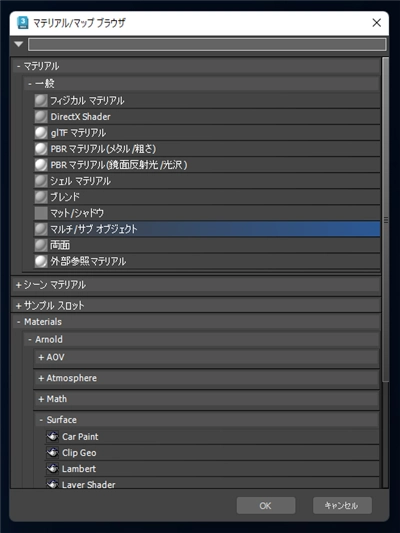The height and width of the screenshot is (533, 400).
Task: Select highlighted マルチ/サブ オブジェクト text
Action: (x=94, y=229)
